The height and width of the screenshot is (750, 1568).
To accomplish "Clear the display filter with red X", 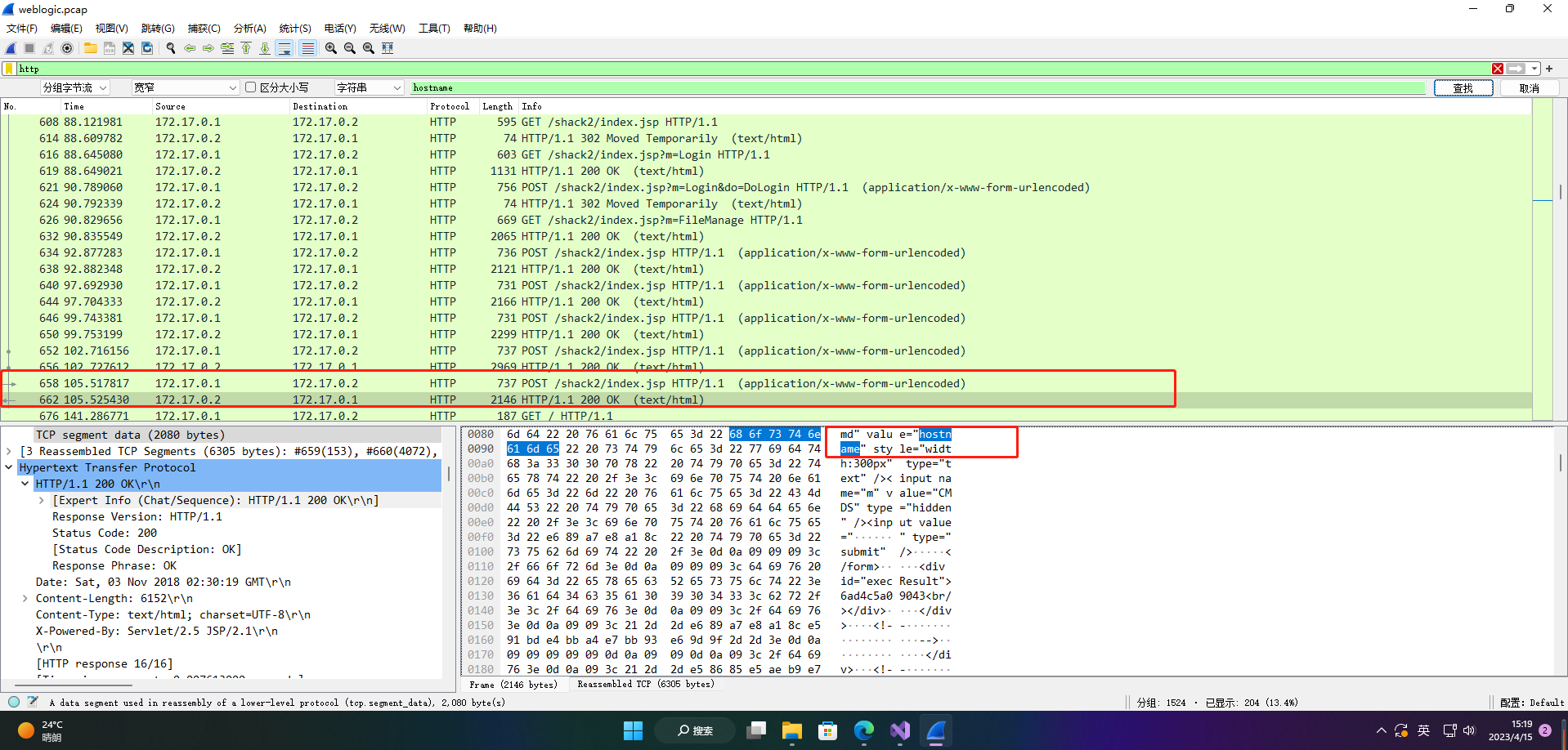I will 1498,69.
